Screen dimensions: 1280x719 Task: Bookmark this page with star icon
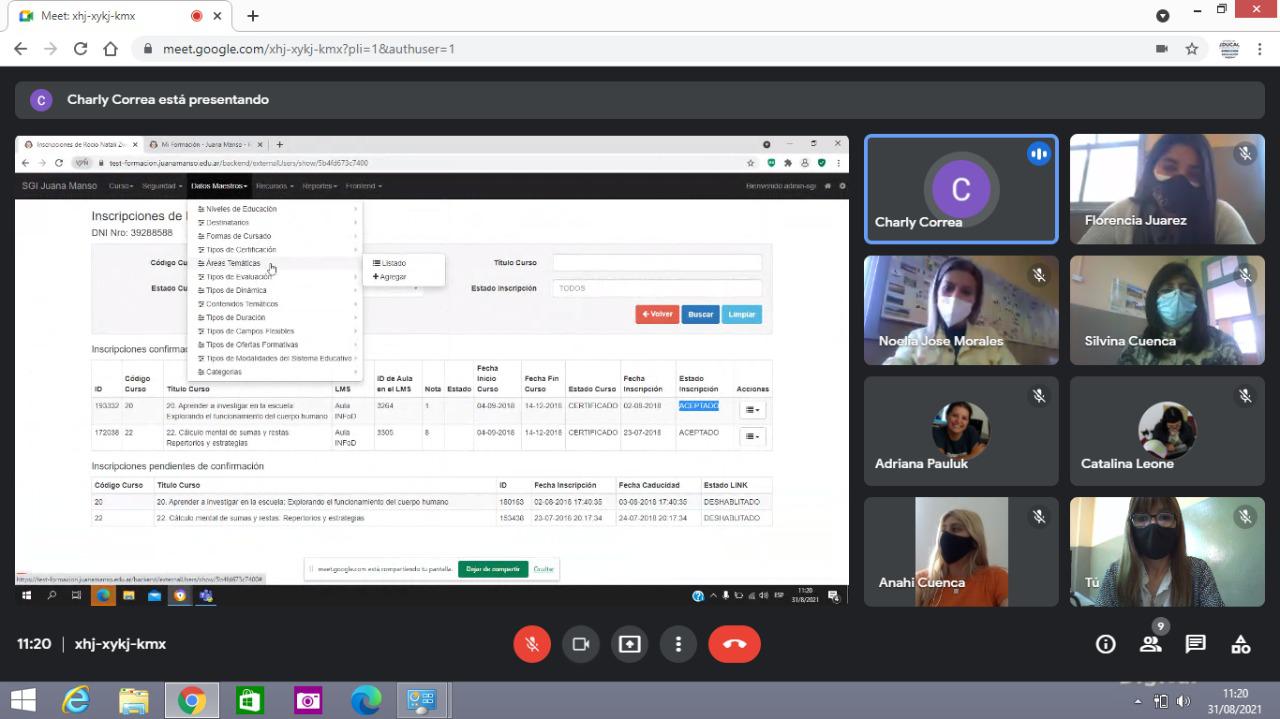[1192, 49]
